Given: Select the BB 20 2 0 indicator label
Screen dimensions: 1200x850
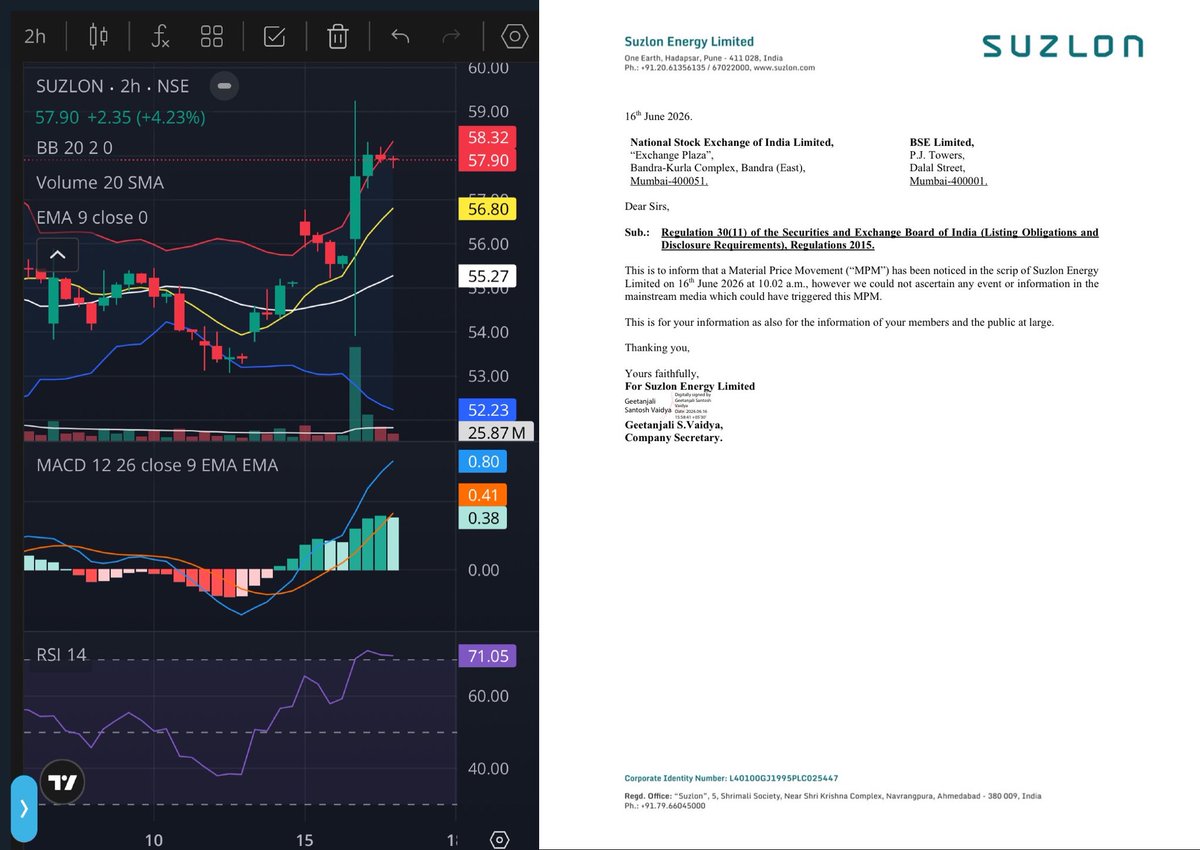Looking at the screenshot, I should (74, 148).
